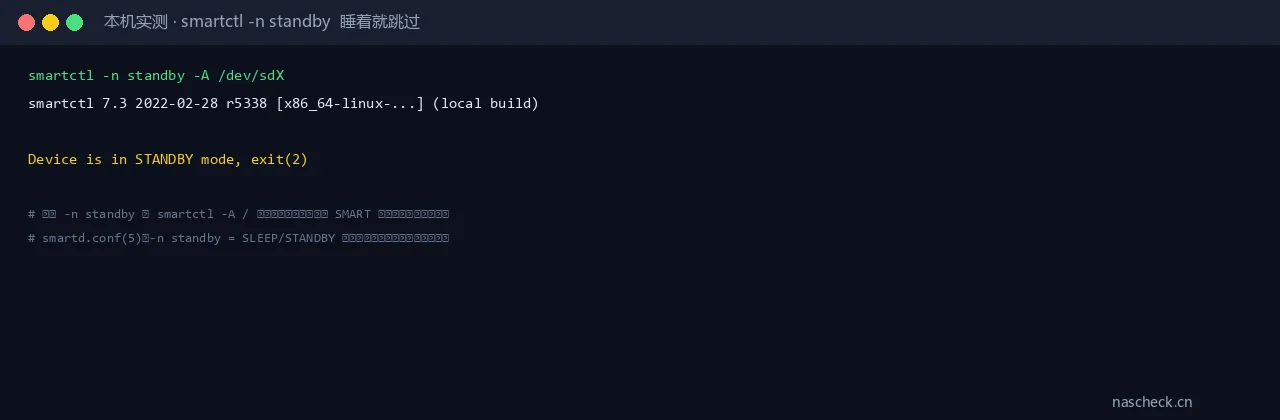This screenshot has height=420, width=1280.
Task: Click the exit(2) text in the yellow line
Action: pos(280,160)
